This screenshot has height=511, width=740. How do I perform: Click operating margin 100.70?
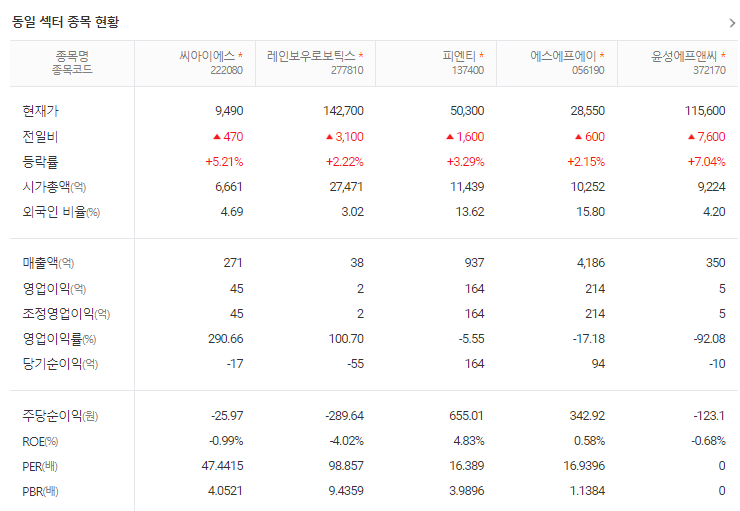click(x=346, y=339)
